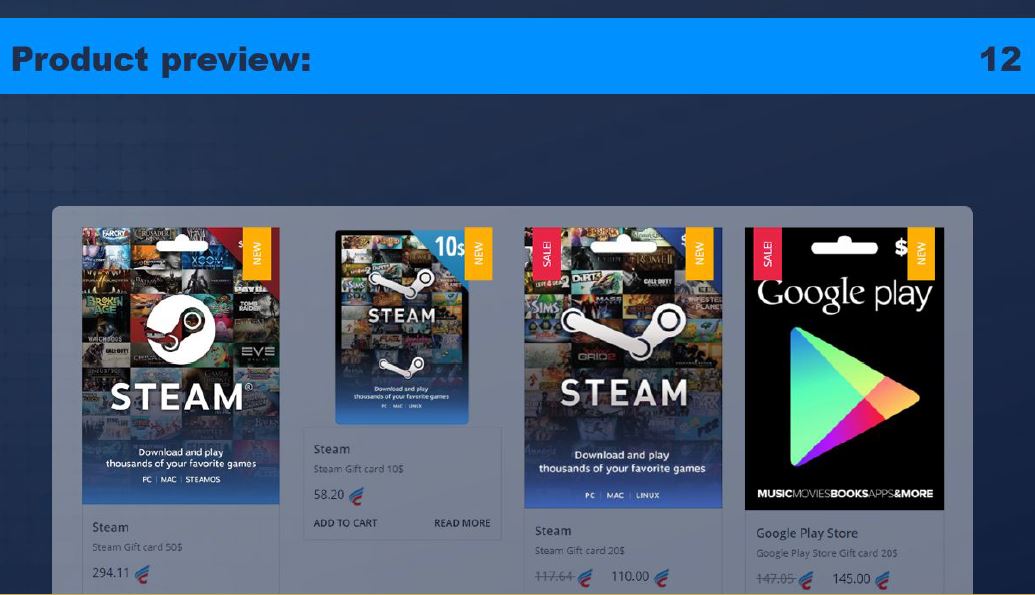
Task: Open the Google play gift card image
Action: coord(844,368)
